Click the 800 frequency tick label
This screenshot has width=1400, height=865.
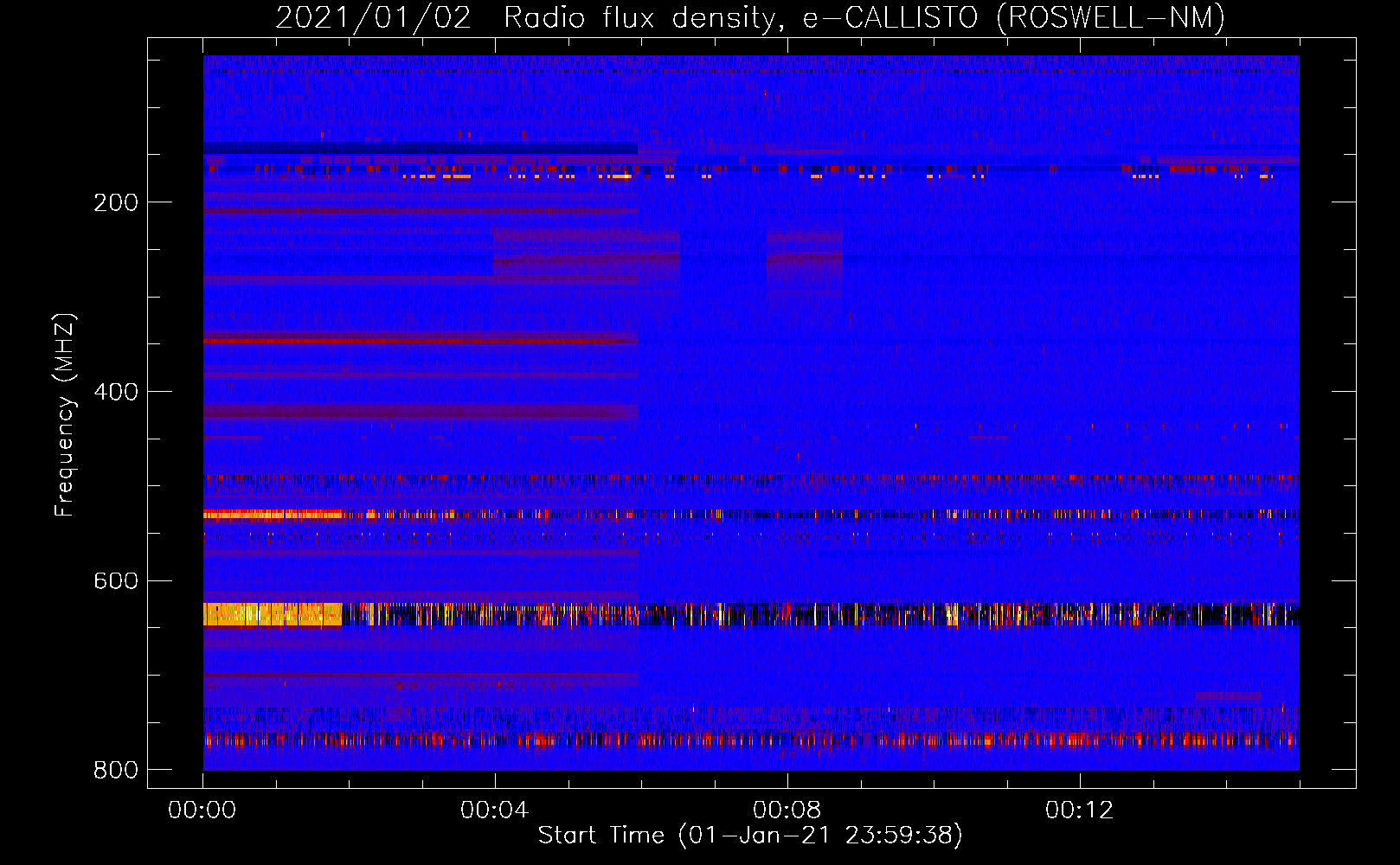point(116,770)
